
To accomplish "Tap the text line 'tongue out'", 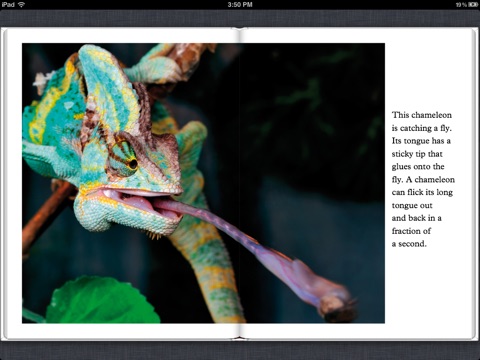I will (x=412, y=206).
